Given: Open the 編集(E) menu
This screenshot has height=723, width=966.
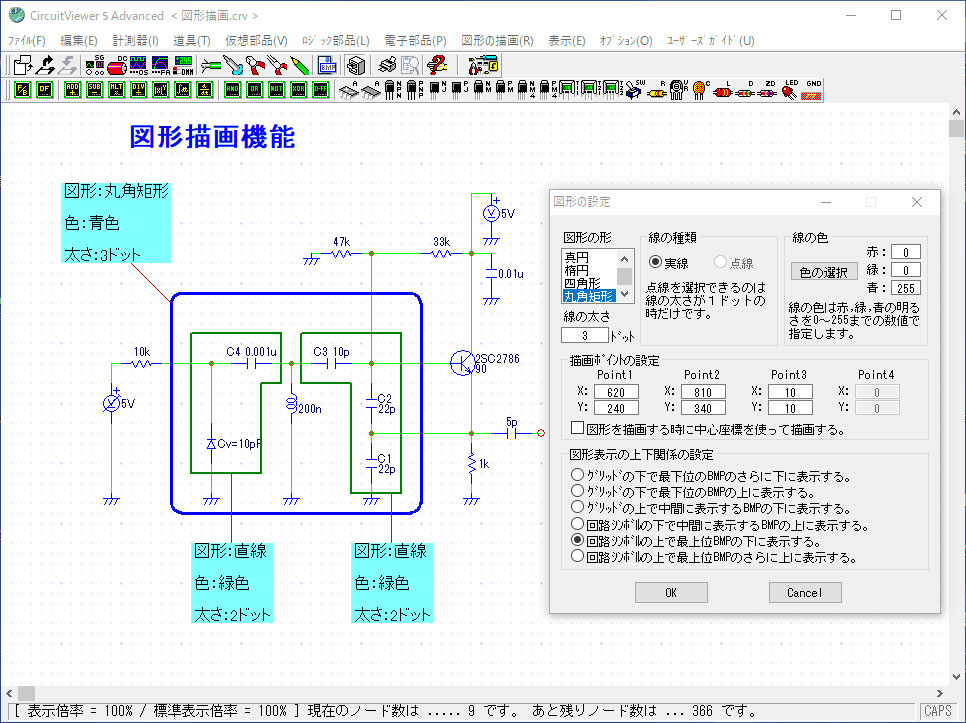Looking at the screenshot, I should [x=79, y=41].
